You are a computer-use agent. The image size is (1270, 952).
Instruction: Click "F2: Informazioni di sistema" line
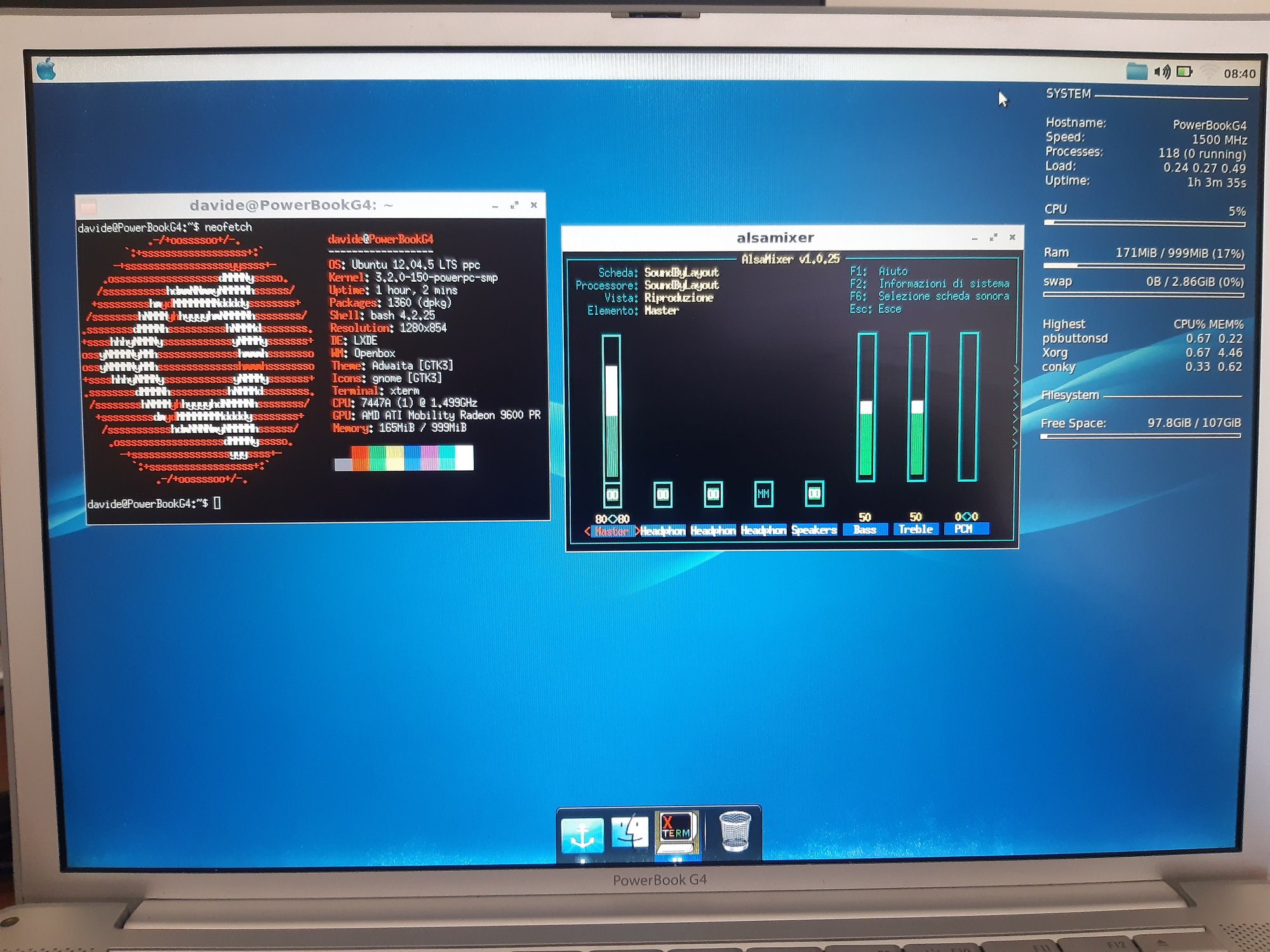(929, 284)
